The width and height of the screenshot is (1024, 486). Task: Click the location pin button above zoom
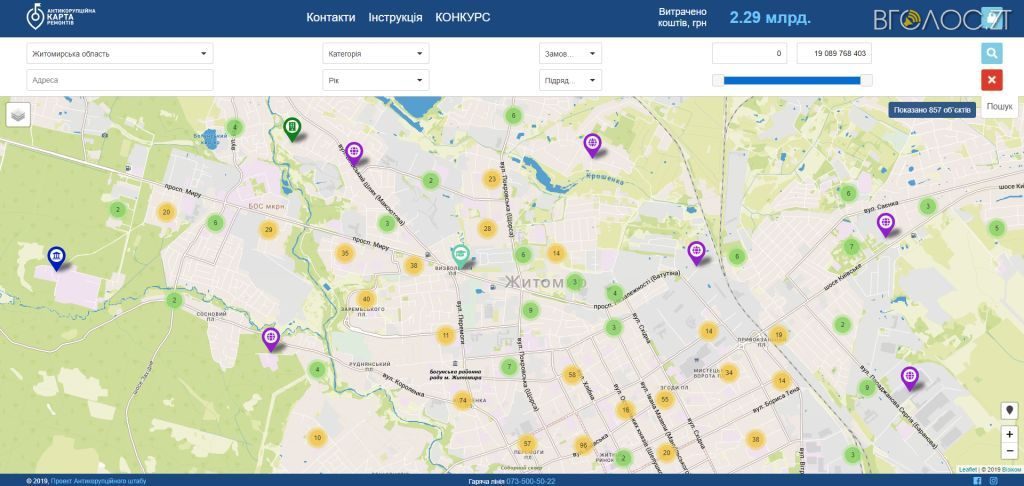pyautogui.click(x=1010, y=410)
